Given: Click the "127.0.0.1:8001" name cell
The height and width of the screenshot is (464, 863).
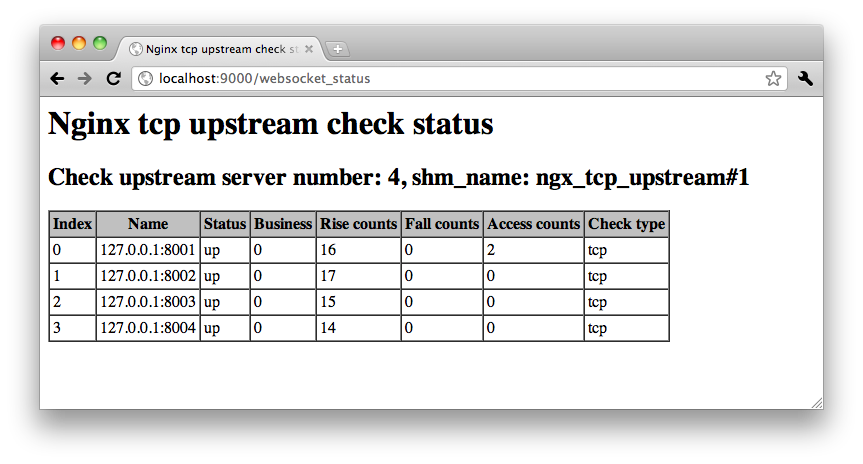Looking at the screenshot, I should point(148,250).
